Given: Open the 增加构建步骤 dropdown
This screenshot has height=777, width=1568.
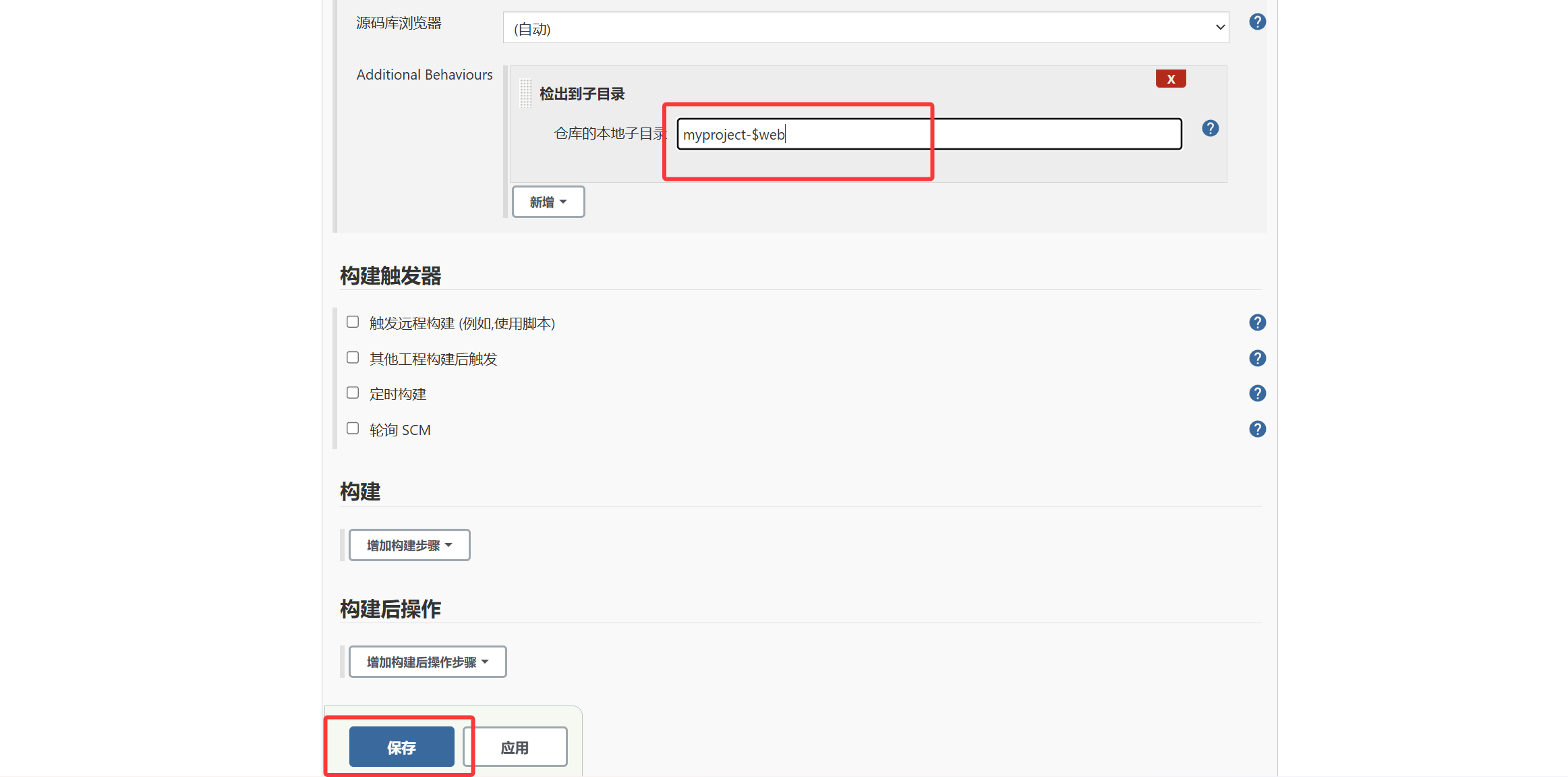Looking at the screenshot, I should (x=409, y=545).
